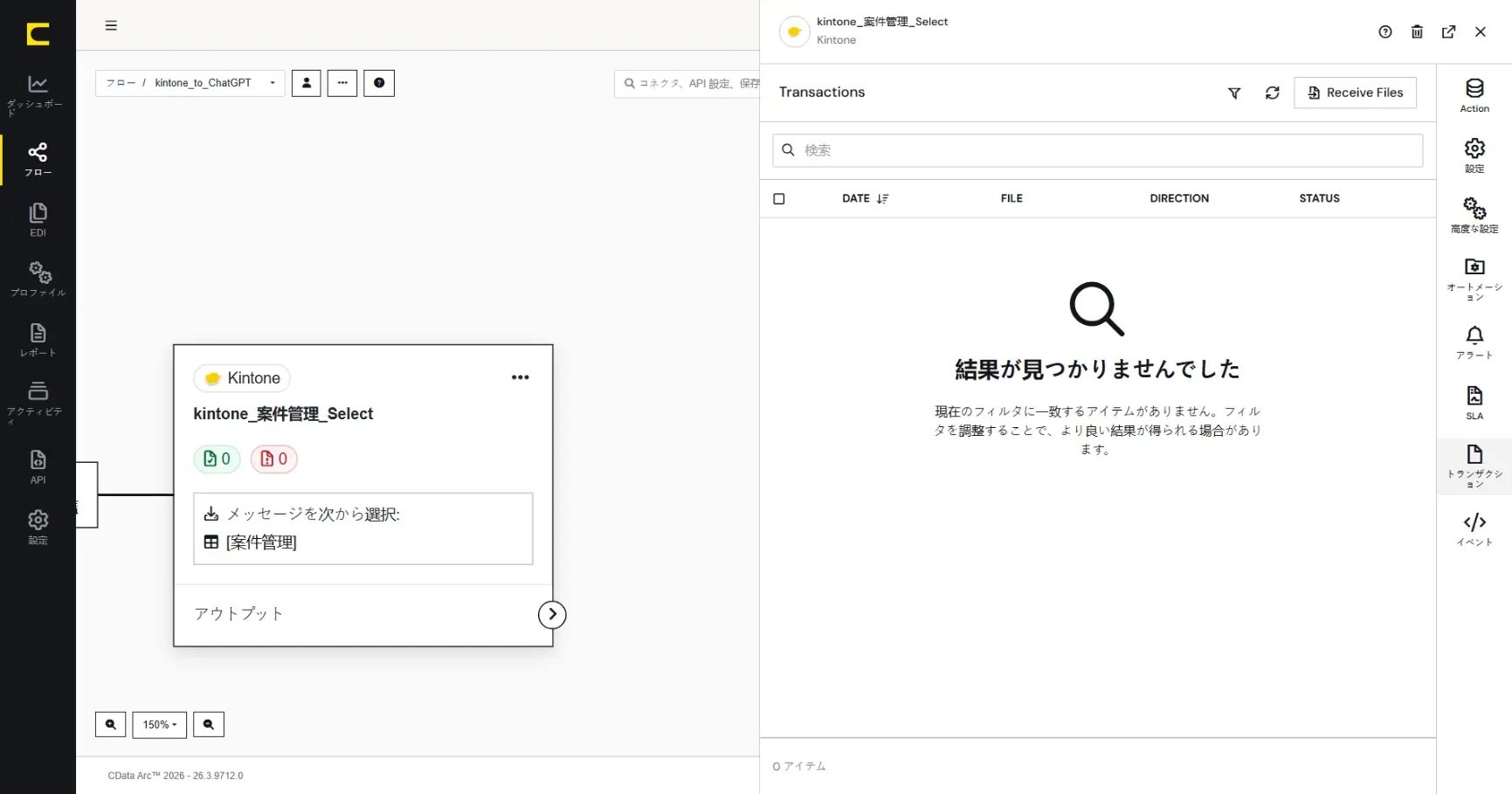Open the API sidebar section
Viewport: 1512px width, 794px height.
point(38,466)
